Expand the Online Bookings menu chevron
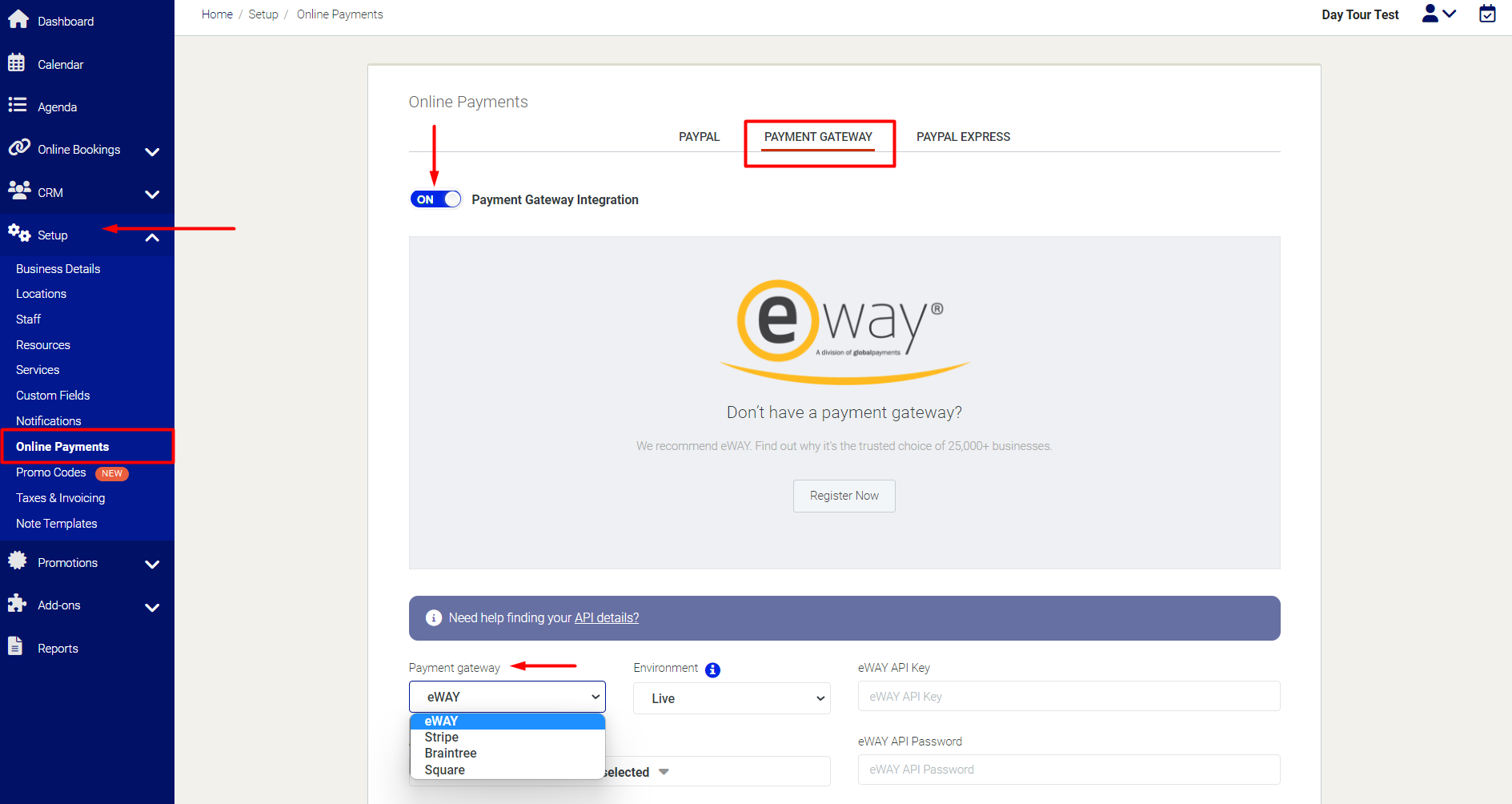The image size is (1512, 804). pos(152,151)
